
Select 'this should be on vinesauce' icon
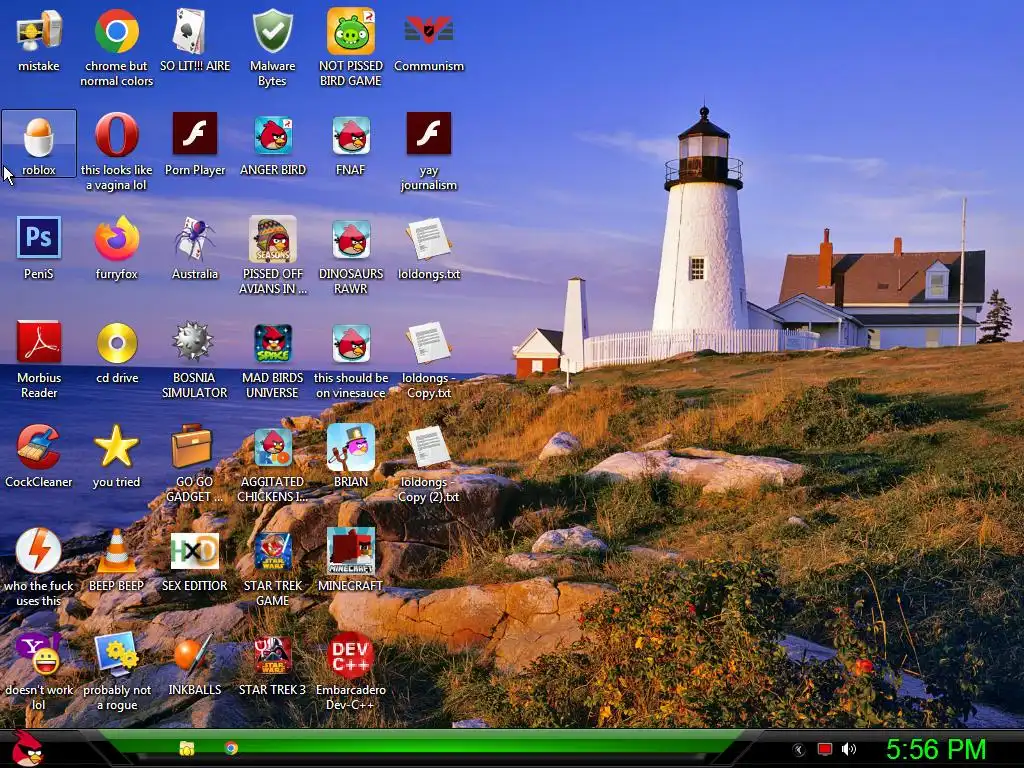click(x=351, y=344)
